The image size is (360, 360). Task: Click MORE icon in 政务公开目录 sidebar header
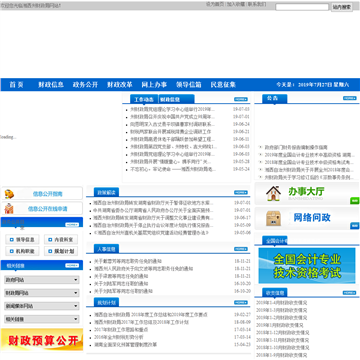[x=72, y=225]
